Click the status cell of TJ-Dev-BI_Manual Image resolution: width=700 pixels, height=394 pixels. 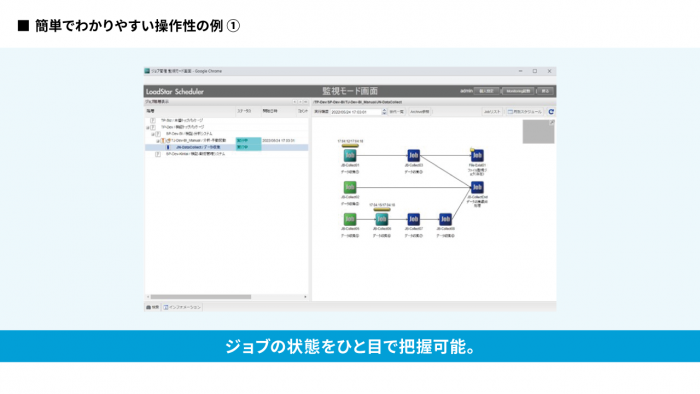[x=249, y=141]
